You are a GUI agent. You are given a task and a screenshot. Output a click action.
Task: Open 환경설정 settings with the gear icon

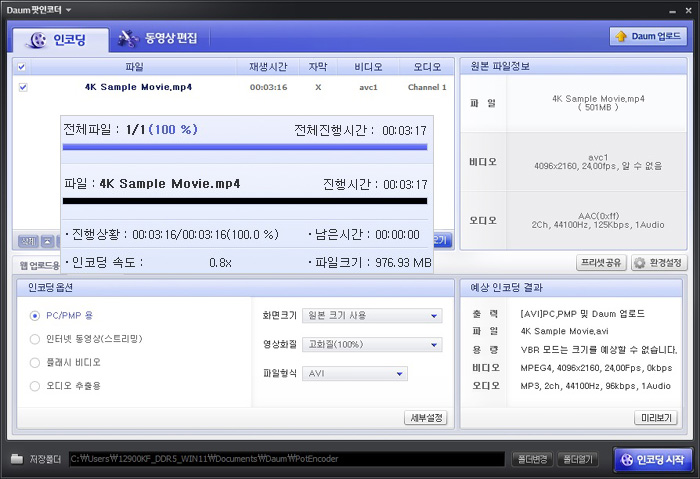pyautogui.click(x=659, y=262)
